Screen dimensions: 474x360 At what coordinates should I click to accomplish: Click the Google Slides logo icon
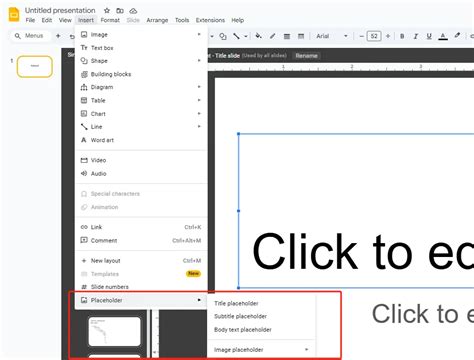(x=14, y=15)
